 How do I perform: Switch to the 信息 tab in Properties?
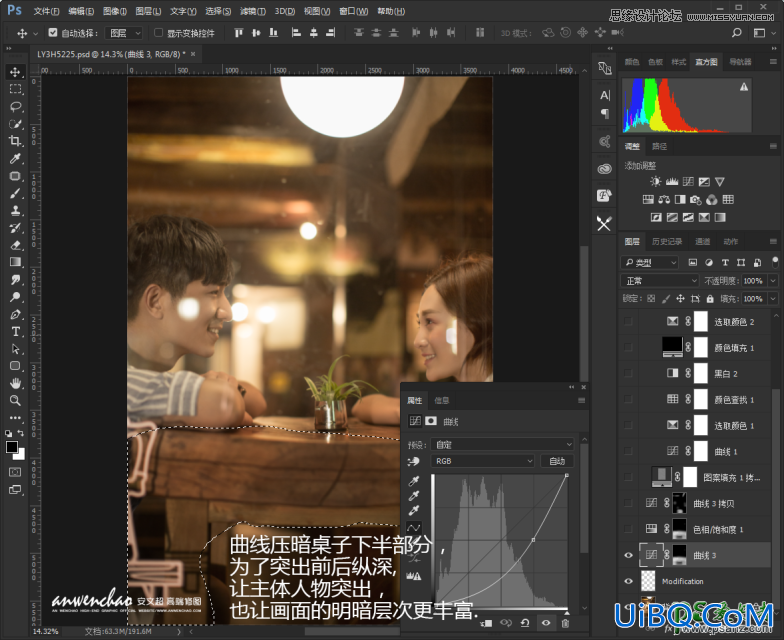coord(442,400)
